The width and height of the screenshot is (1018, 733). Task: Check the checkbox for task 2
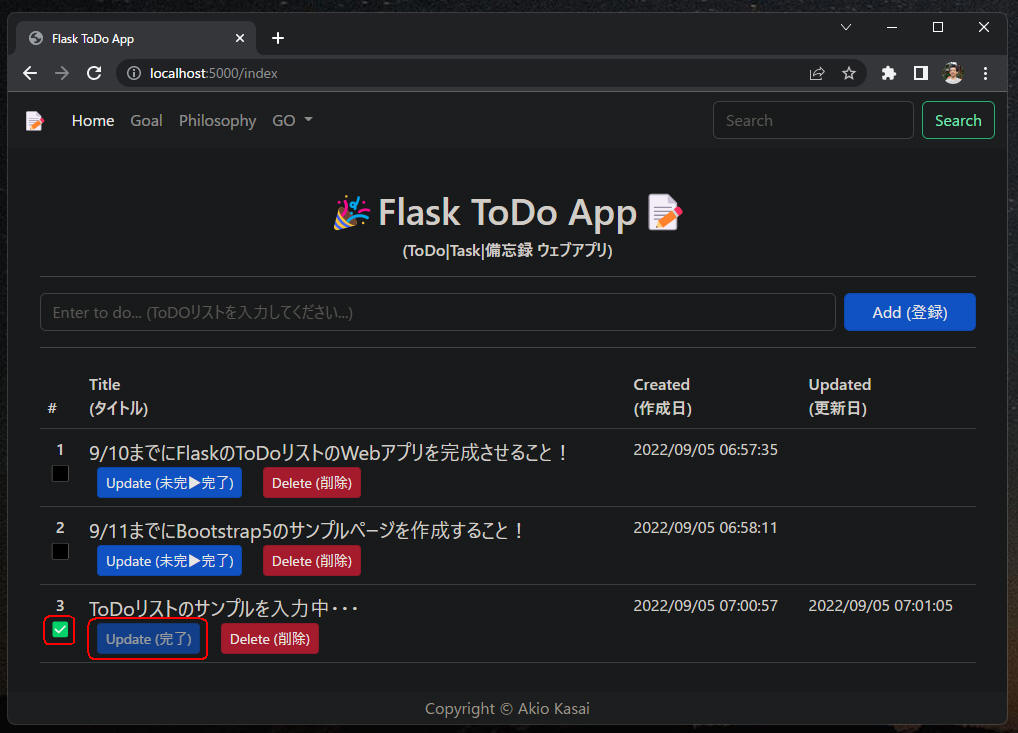point(60,552)
